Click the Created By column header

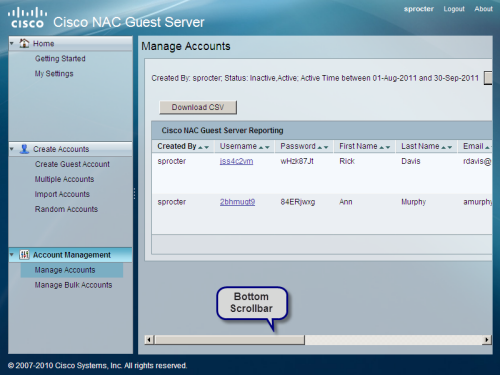tap(177, 146)
